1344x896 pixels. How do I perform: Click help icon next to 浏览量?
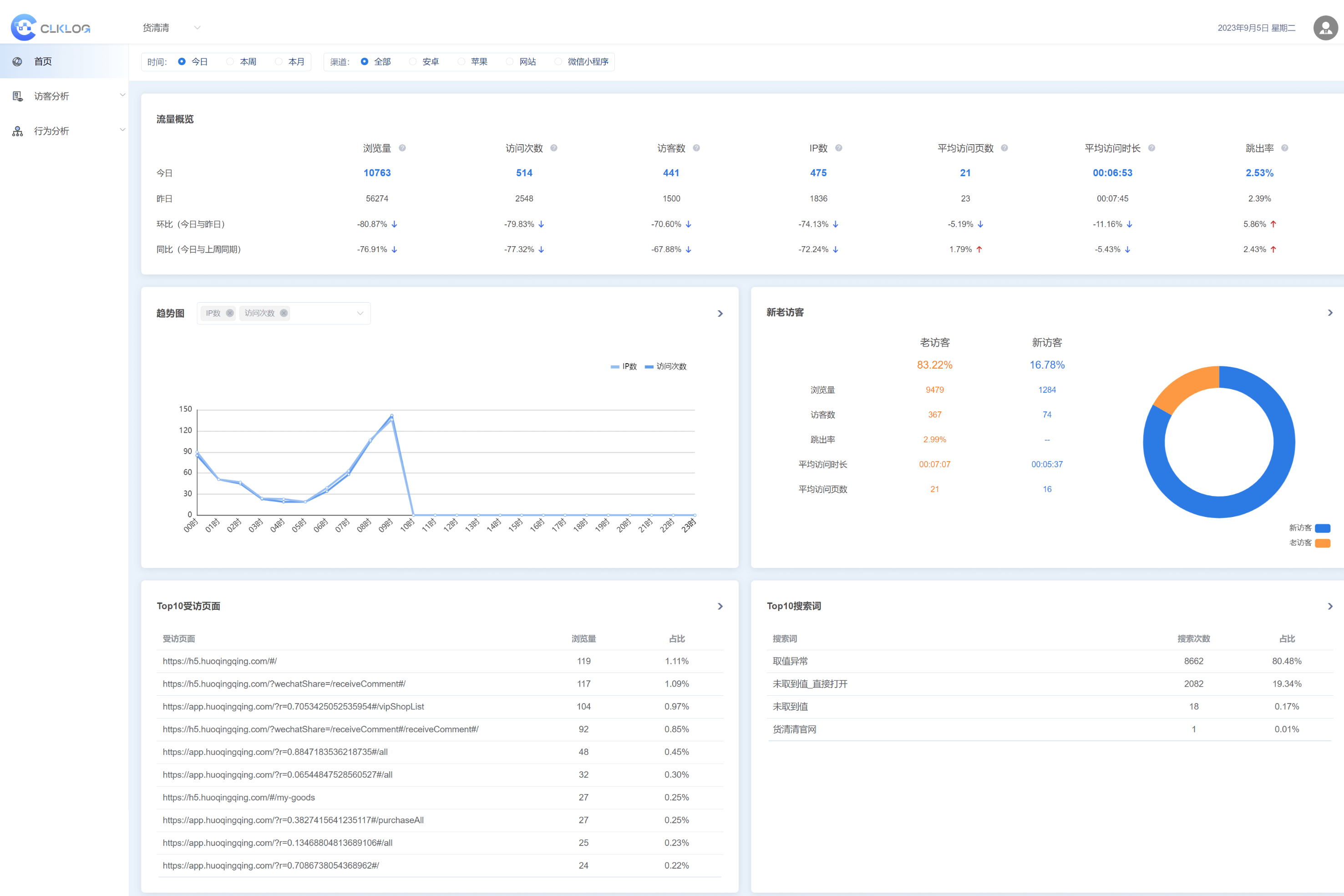tap(402, 148)
